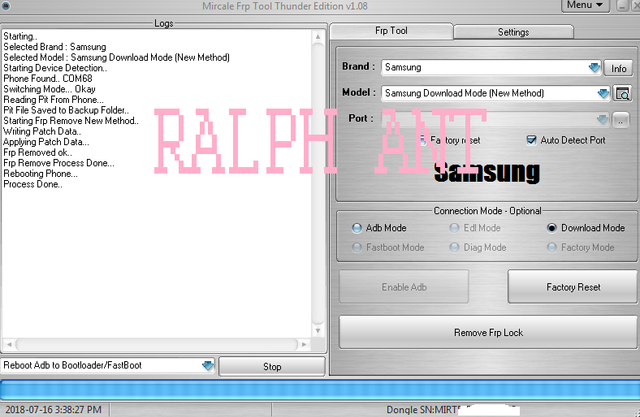Click log line 'Process Done..'
Image resolution: width=640 pixels, height=417 pixels.
tap(33, 184)
